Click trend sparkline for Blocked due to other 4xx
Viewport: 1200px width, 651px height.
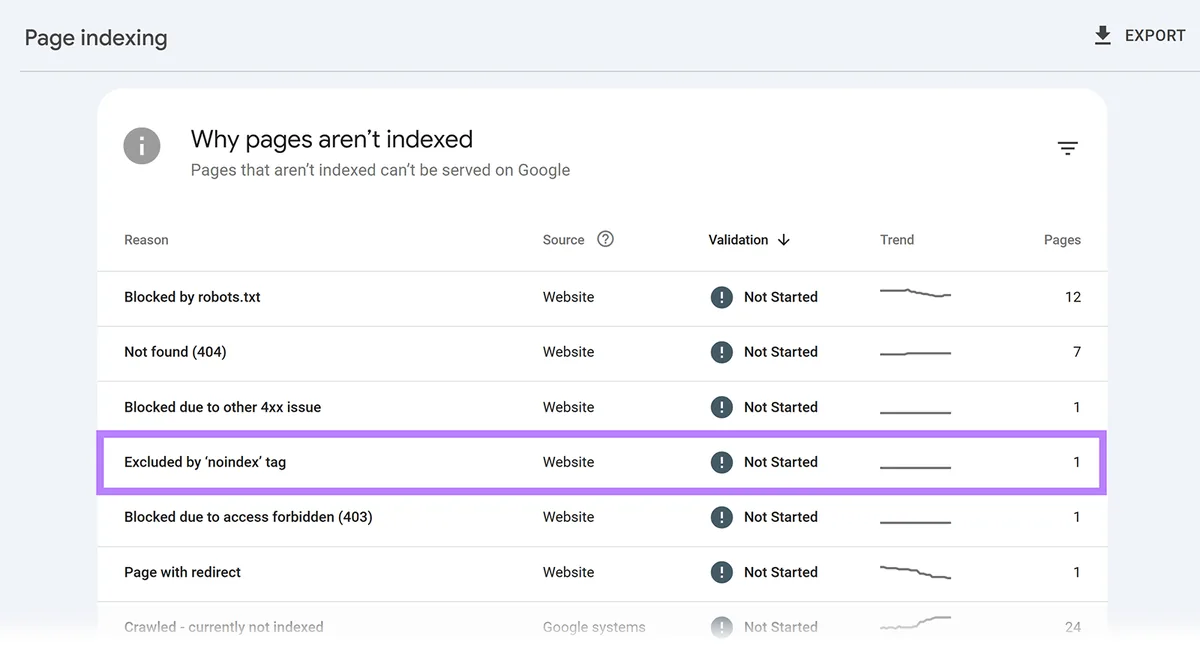click(x=915, y=412)
